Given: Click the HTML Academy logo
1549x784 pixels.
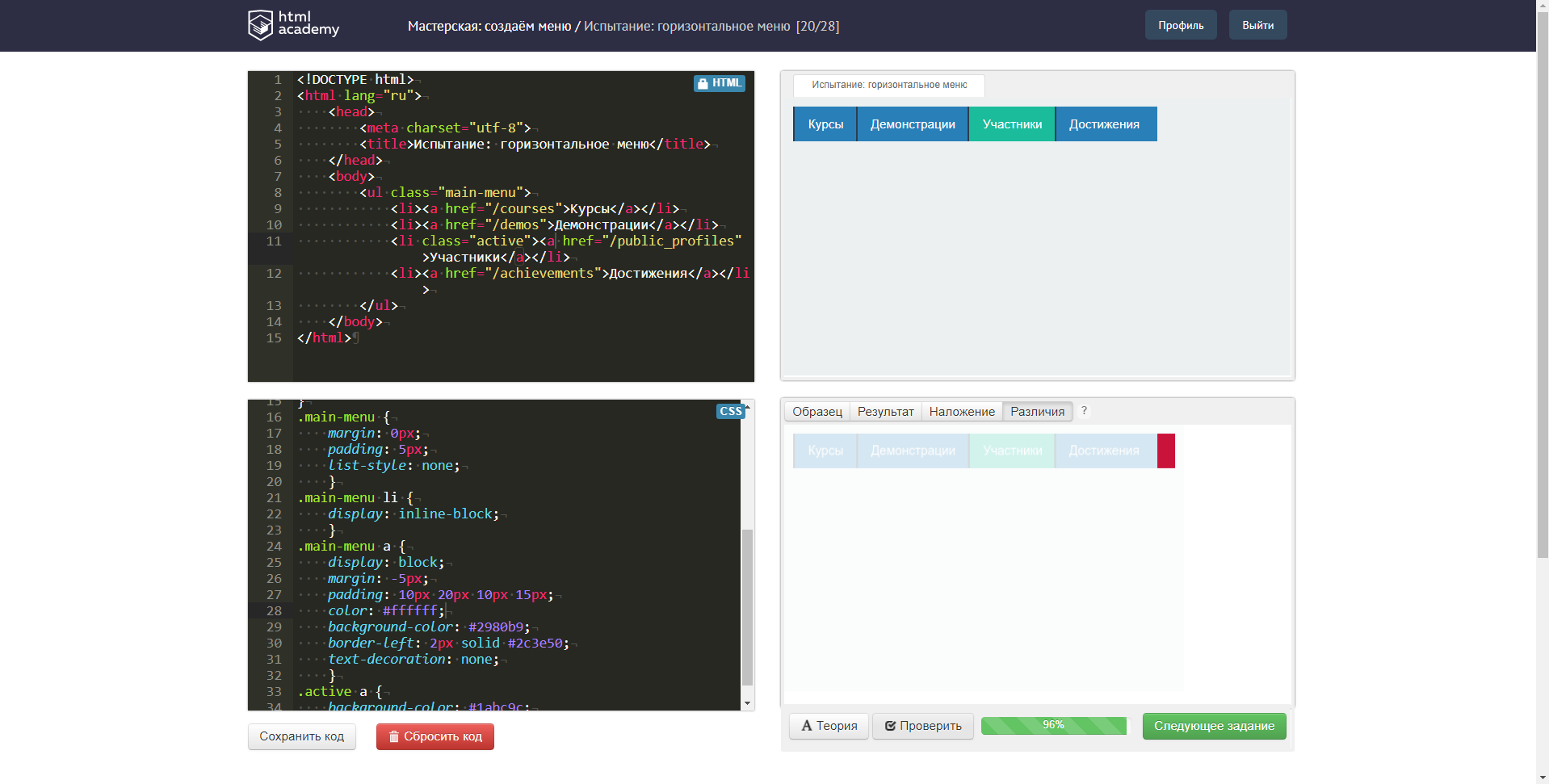Looking at the screenshot, I should tap(293, 25).
